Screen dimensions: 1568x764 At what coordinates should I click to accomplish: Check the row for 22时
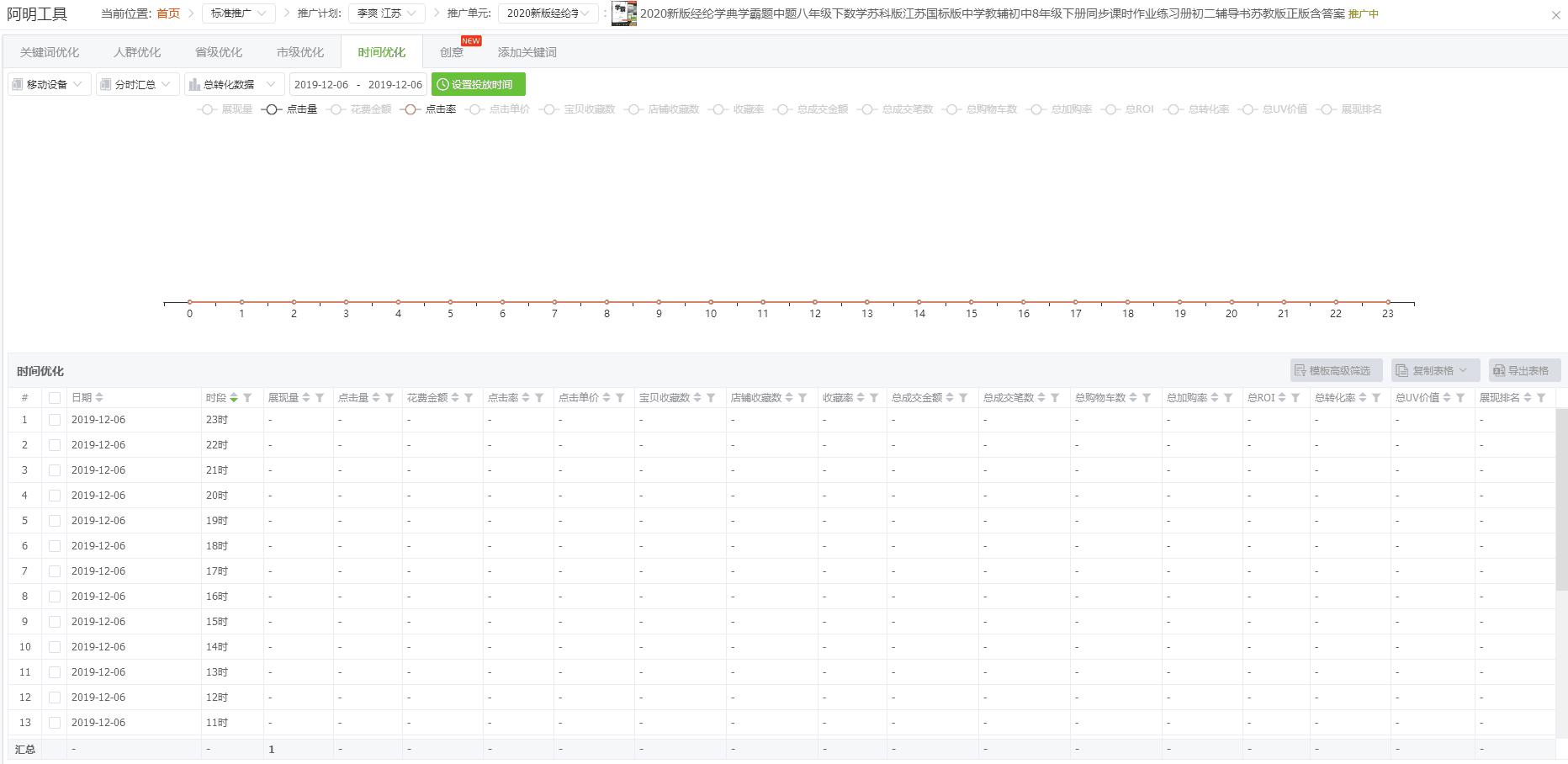(x=55, y=445)
